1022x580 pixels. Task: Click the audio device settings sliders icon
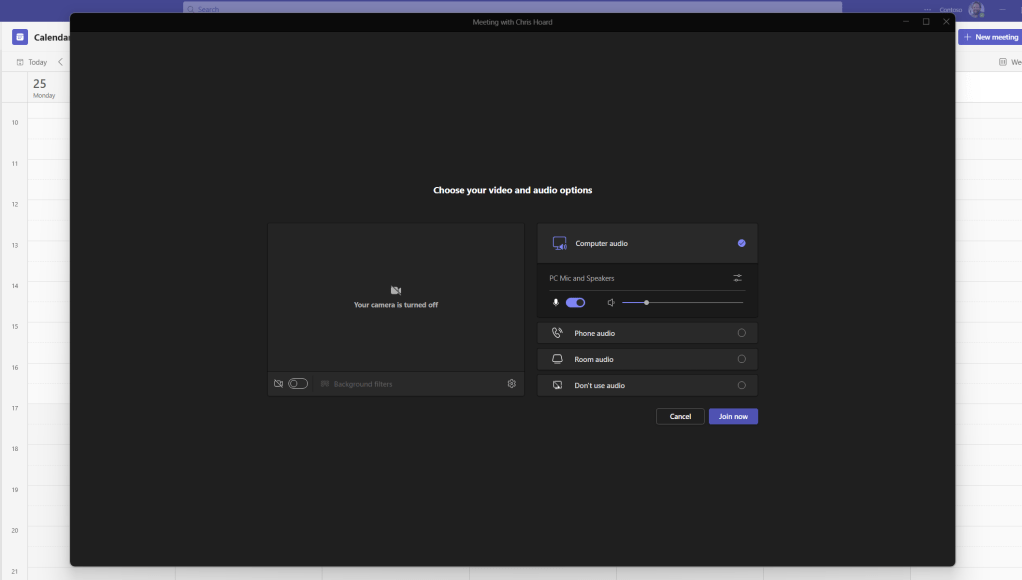click(737, 278)
